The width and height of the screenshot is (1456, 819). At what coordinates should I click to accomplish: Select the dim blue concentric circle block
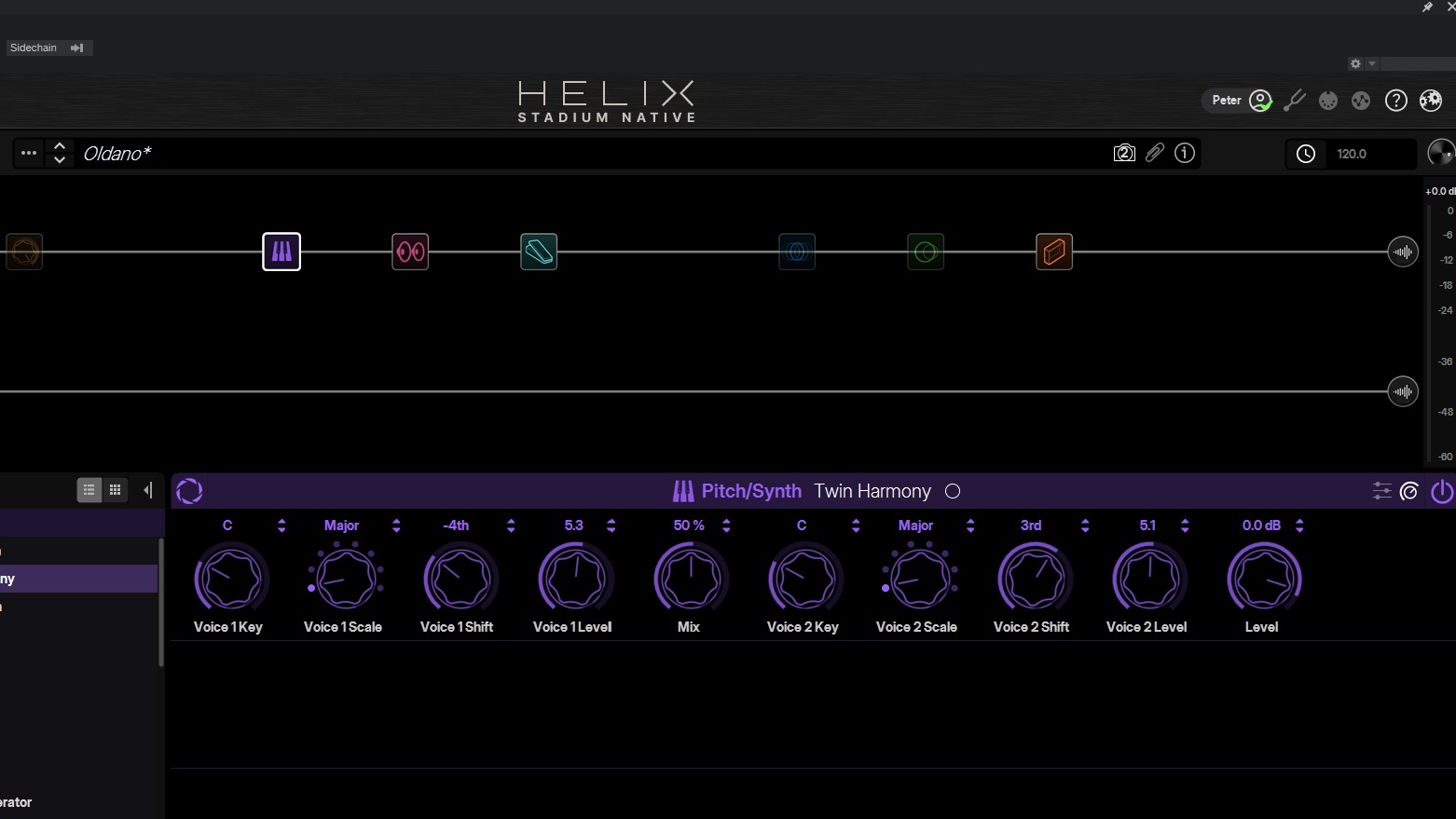coord(797,252)
